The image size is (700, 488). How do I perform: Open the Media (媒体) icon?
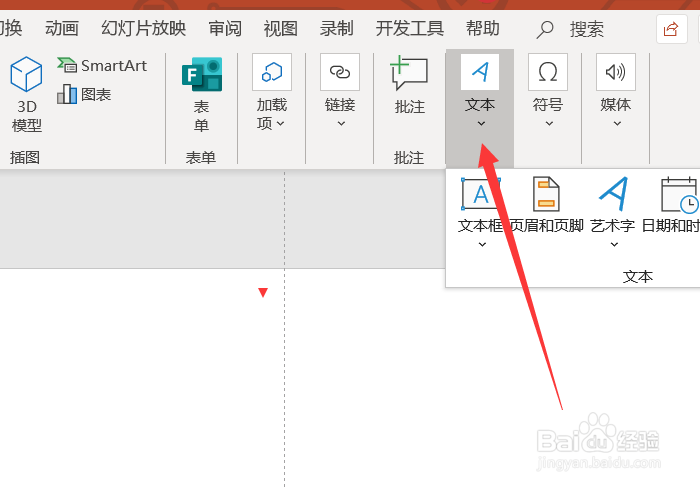(616, 72)
